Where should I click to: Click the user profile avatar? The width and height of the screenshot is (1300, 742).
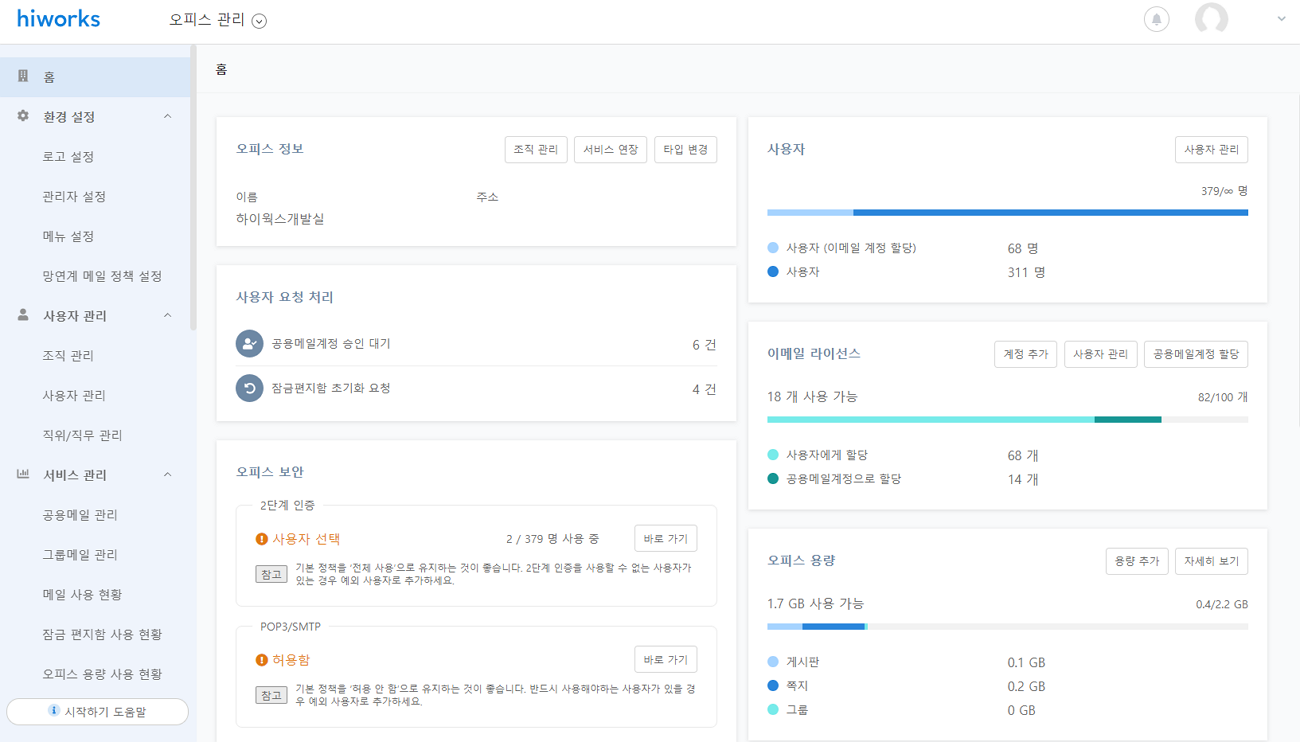click(1211, 19)
